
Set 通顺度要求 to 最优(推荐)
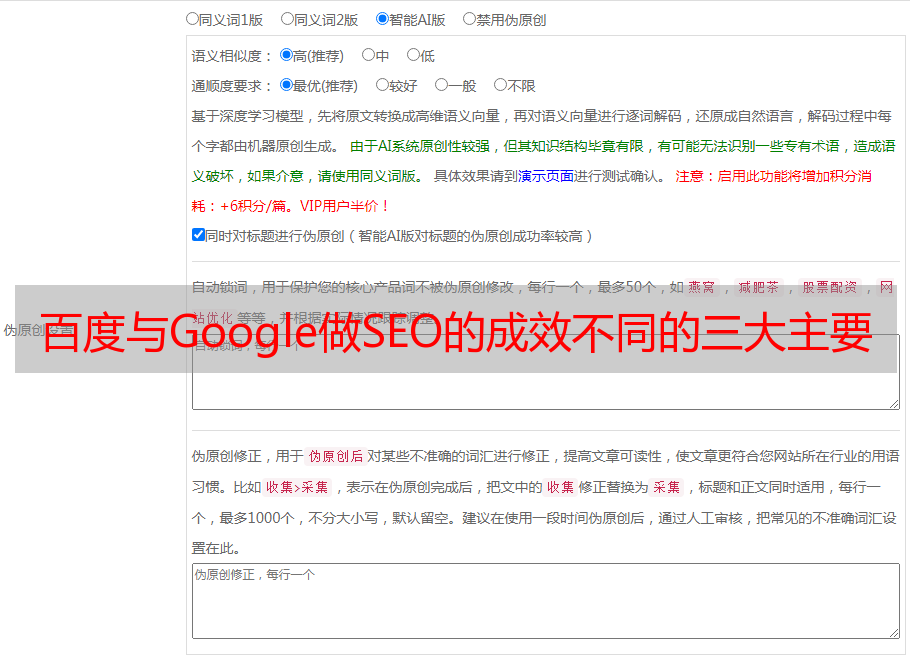point(286,85)
